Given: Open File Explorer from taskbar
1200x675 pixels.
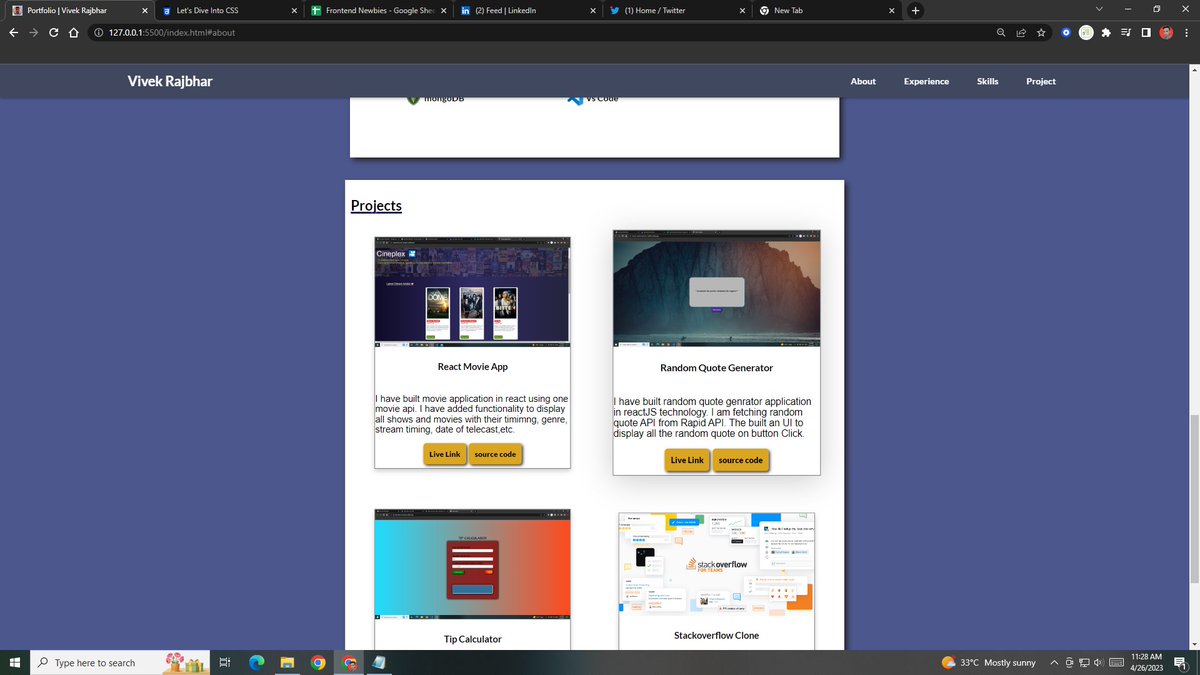Looking at the screenshot, I should 287,662.
